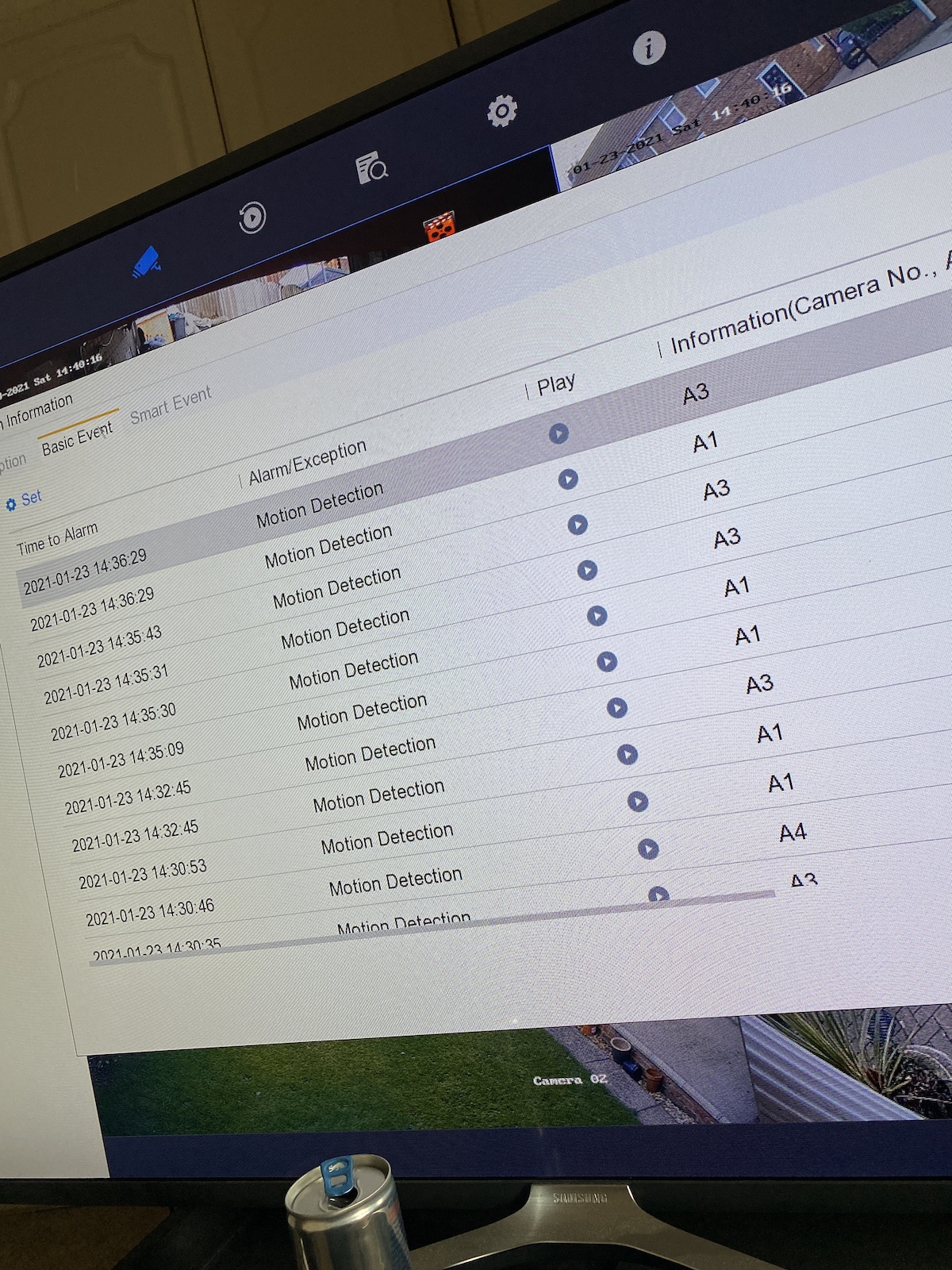Open the playback icon in top bar
This screenshot has width=952, height=1270.
pyautogui.click(x=252, y=217)
